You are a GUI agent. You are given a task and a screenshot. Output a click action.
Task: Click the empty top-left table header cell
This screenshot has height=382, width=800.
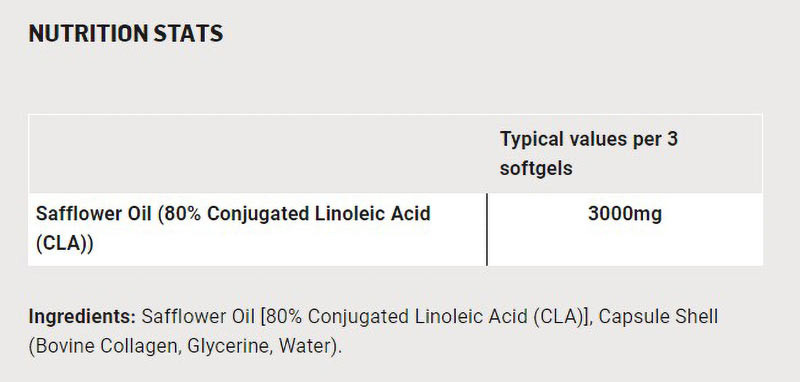[258, 154]
